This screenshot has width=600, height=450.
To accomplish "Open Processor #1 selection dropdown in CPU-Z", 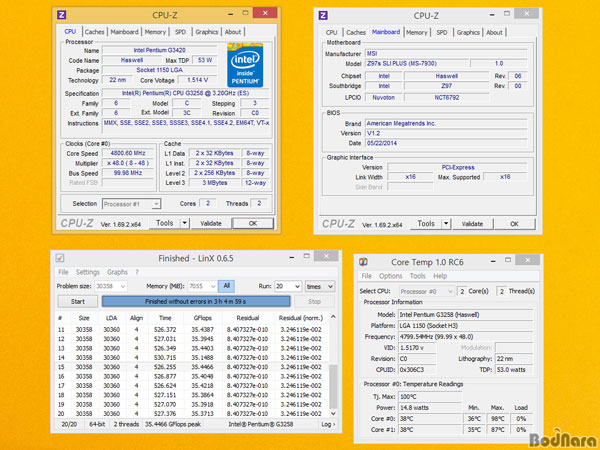I will [x=131, y=204].
